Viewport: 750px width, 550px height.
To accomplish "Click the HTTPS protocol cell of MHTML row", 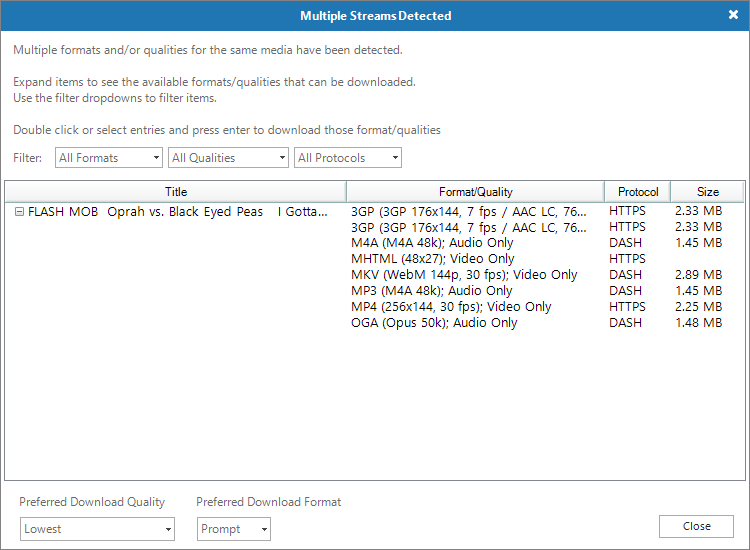I will coord(627,259).
